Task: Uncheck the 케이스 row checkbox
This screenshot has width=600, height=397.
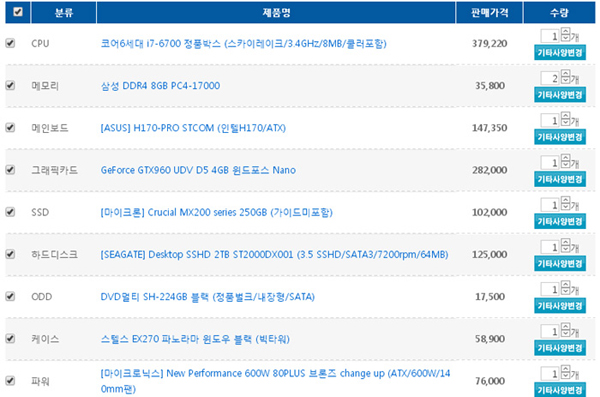Action: (10, 338)
